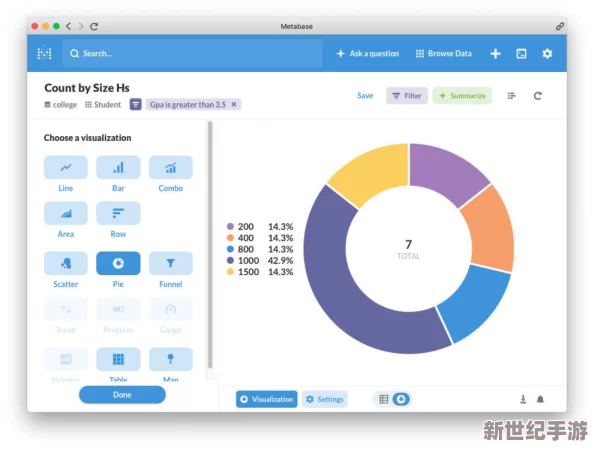This screenshot has height=449, width=594.
Task: Open the download results icon
Action: (x=523, y=399)
